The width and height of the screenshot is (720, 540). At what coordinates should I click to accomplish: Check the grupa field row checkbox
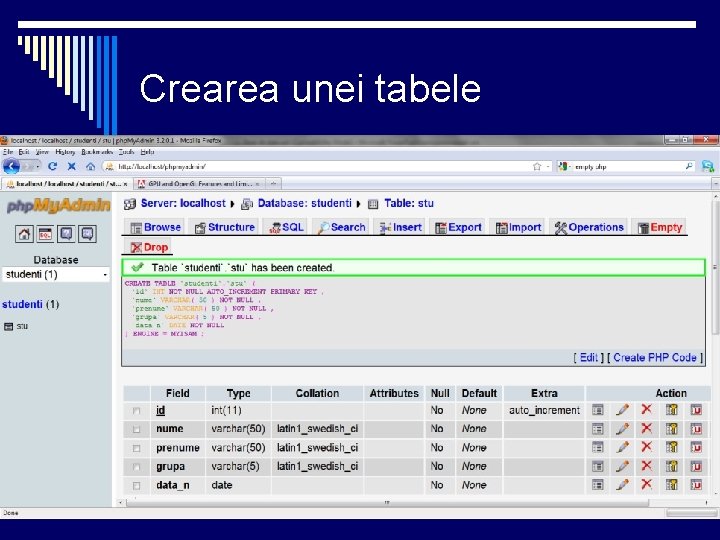[x=136, y=467]
